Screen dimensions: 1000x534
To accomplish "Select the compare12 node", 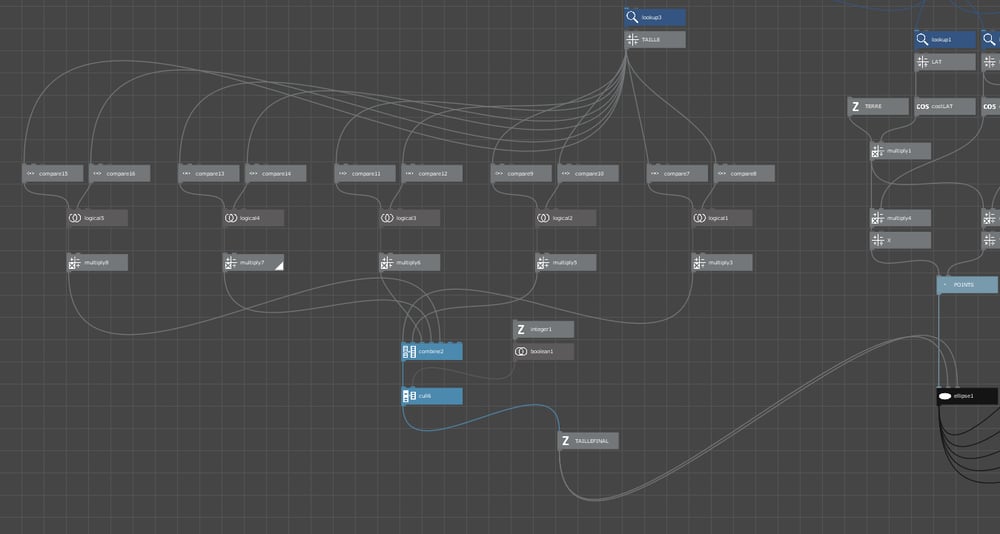I will pyautogui.click(x=432, y=174).
